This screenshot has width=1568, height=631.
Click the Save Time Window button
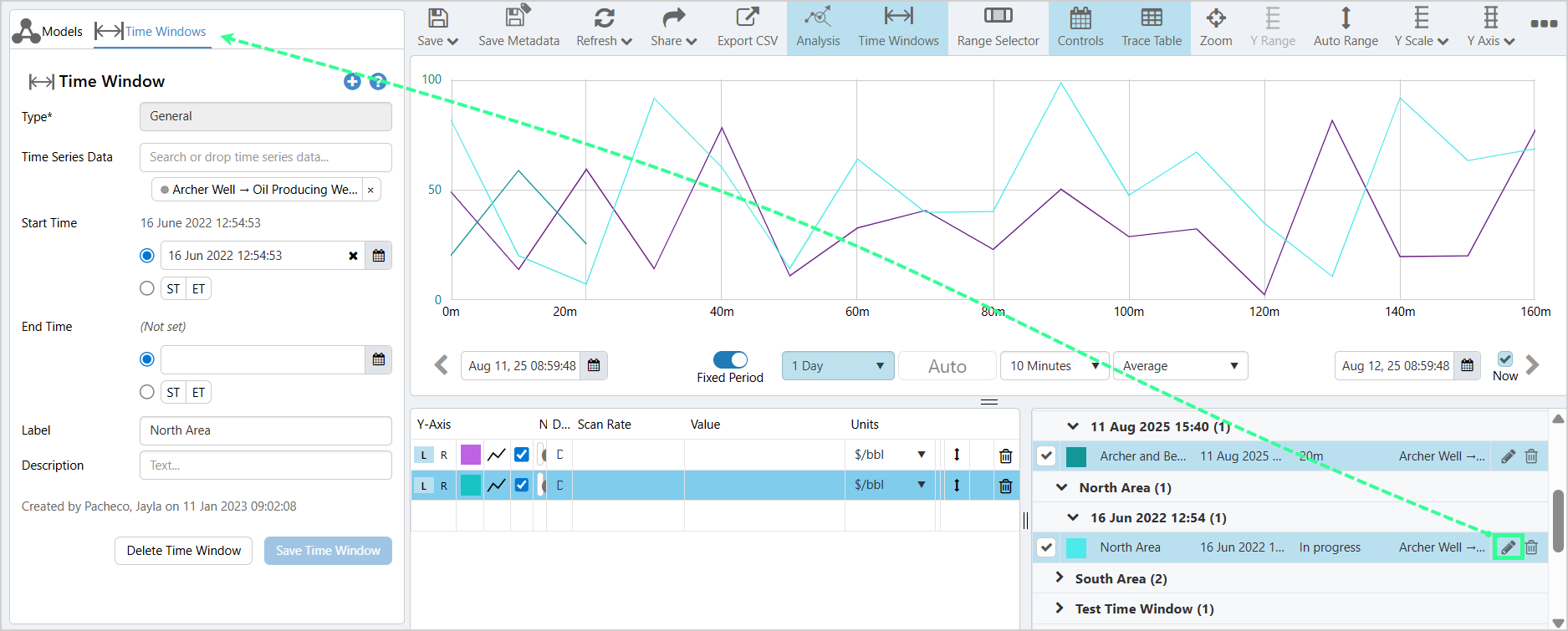328,551
